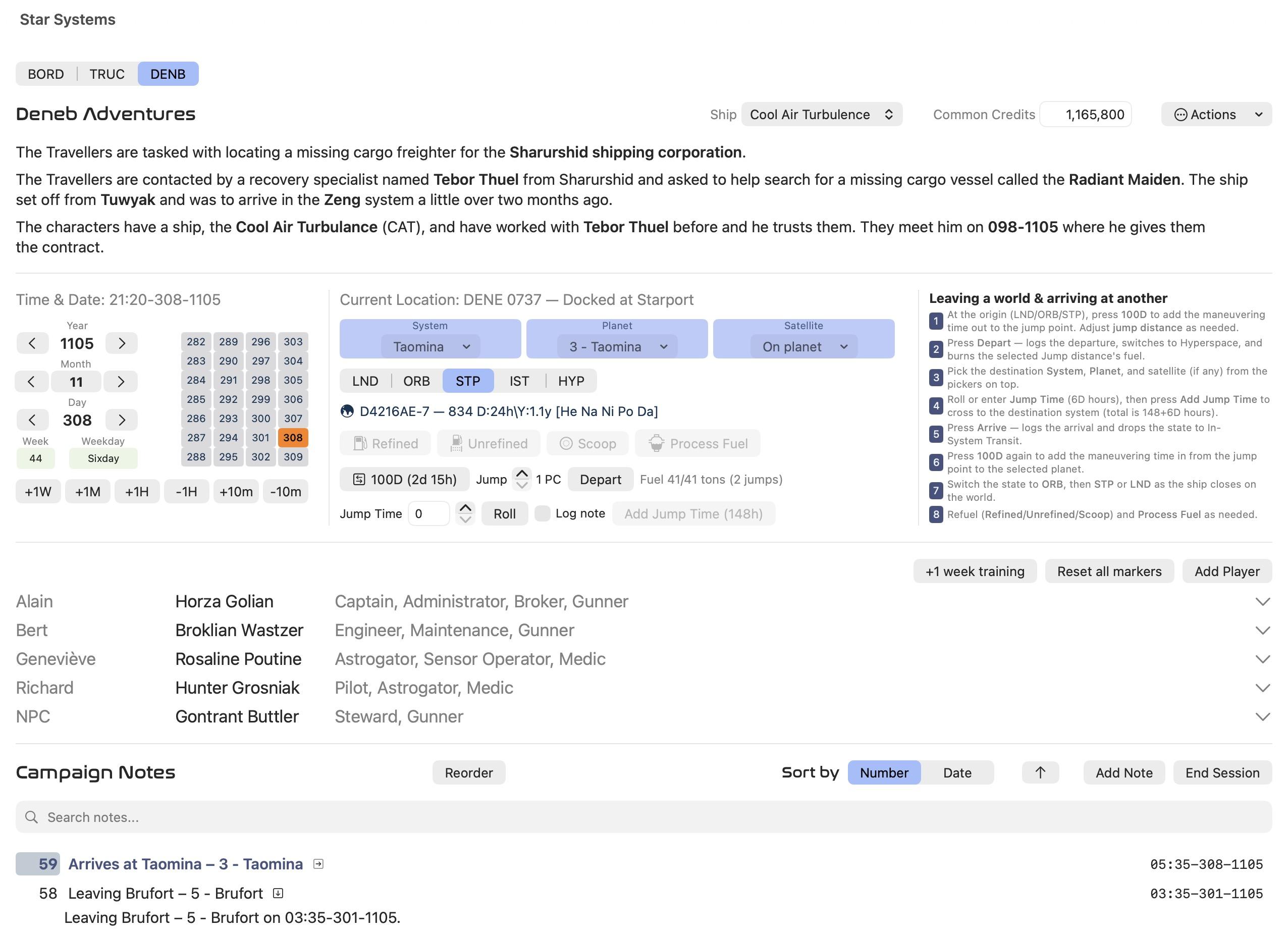This screenshot has height=933, width=1288.
Task: Go to previous month using left chevron
Action: pos(31,381)
